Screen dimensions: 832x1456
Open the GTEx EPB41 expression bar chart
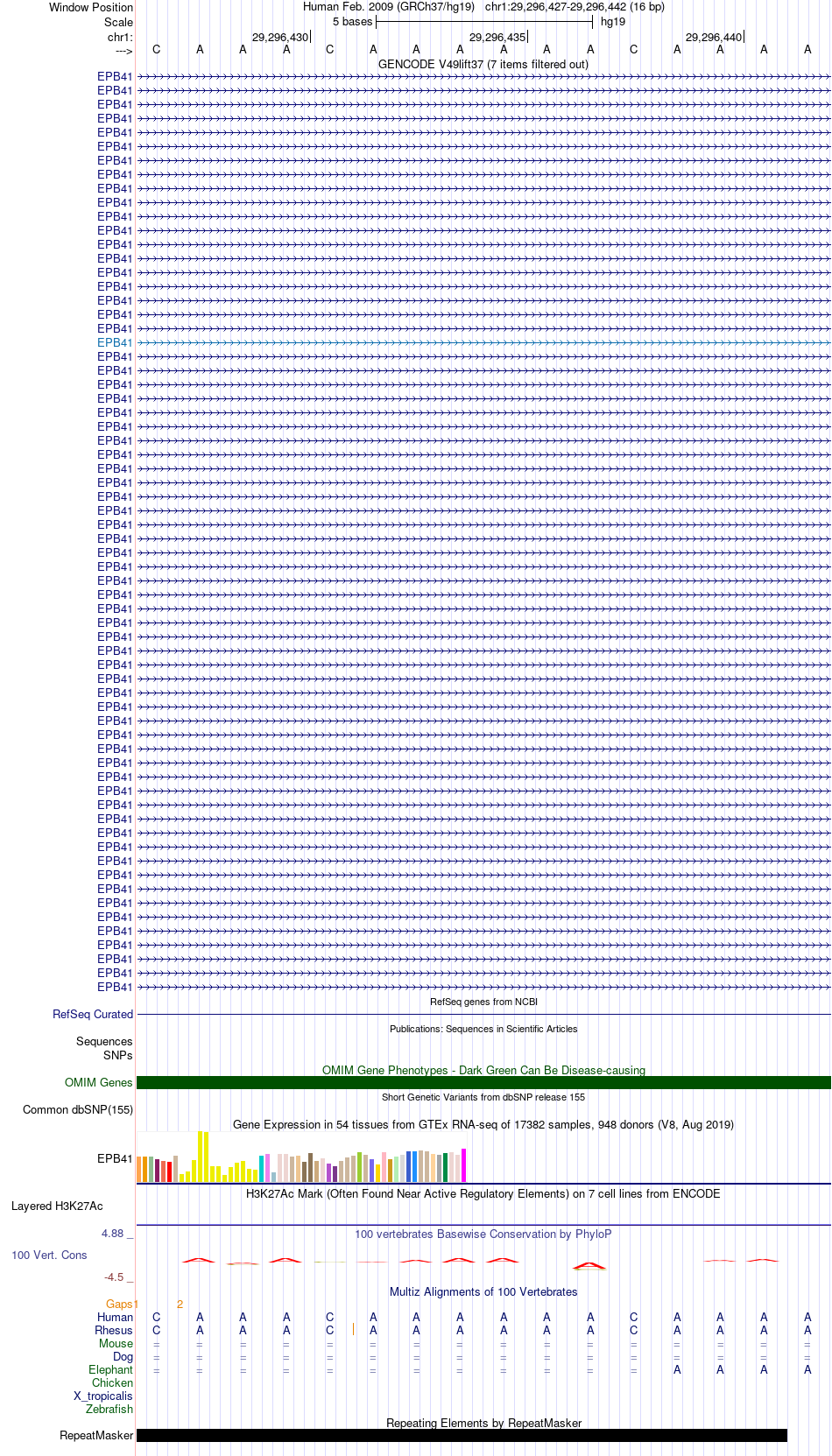click(x=302, y=1157)
